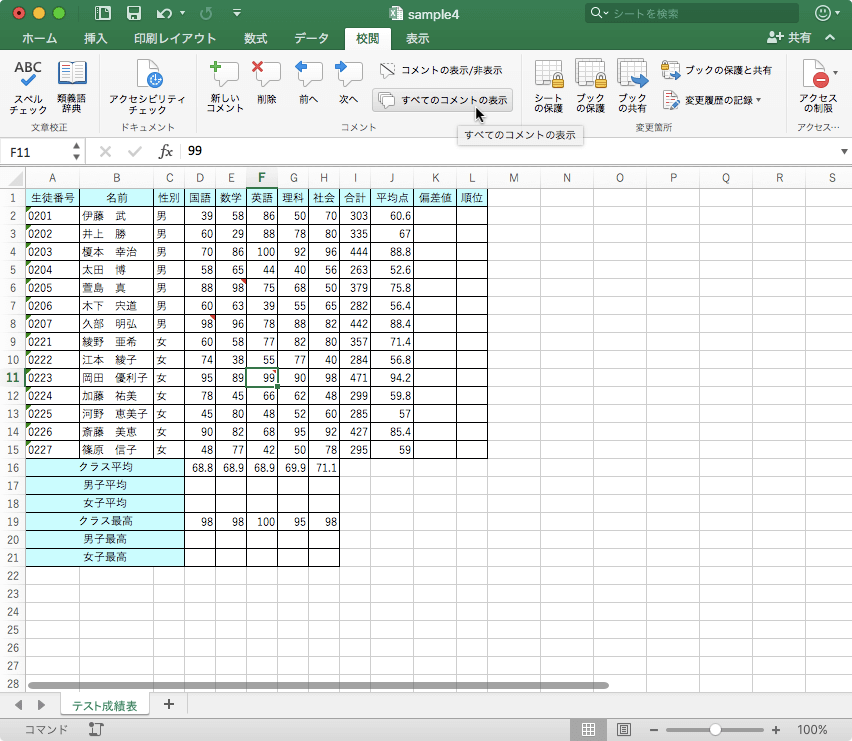Screen dimensions: 852x741
Task: Run the Accessibility Check (アクセシビリティチェック)
Action: click(x=147, y=87)
